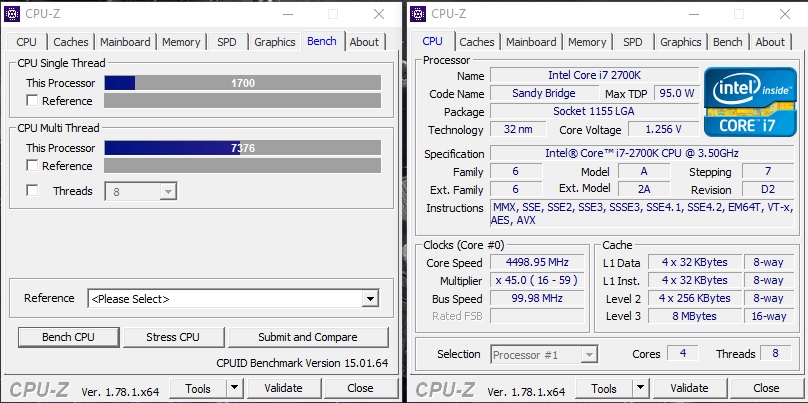Click Revision value D2
Screen dimensions: 808x403
(768, 189)
